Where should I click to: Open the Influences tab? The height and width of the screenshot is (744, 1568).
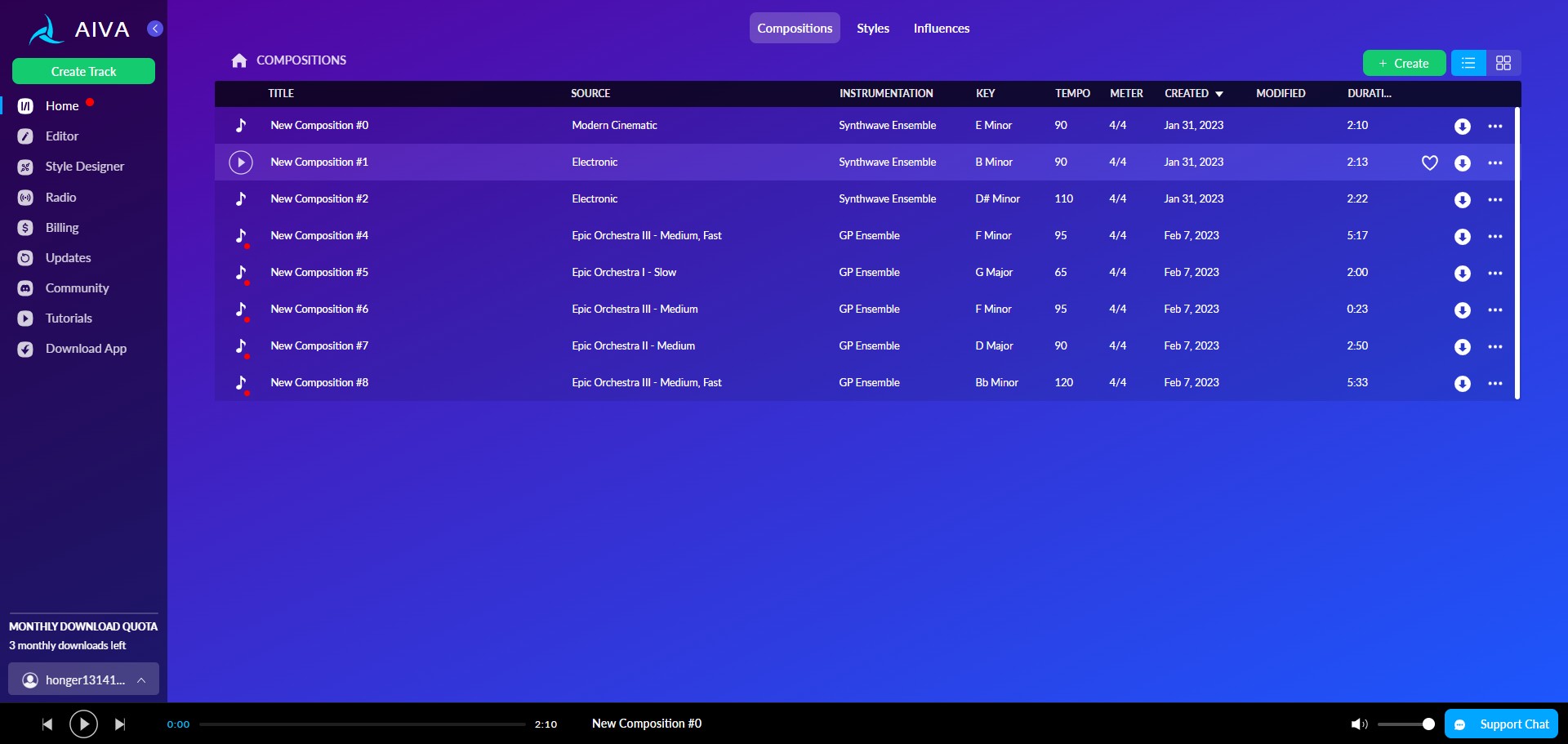(941, 29)
